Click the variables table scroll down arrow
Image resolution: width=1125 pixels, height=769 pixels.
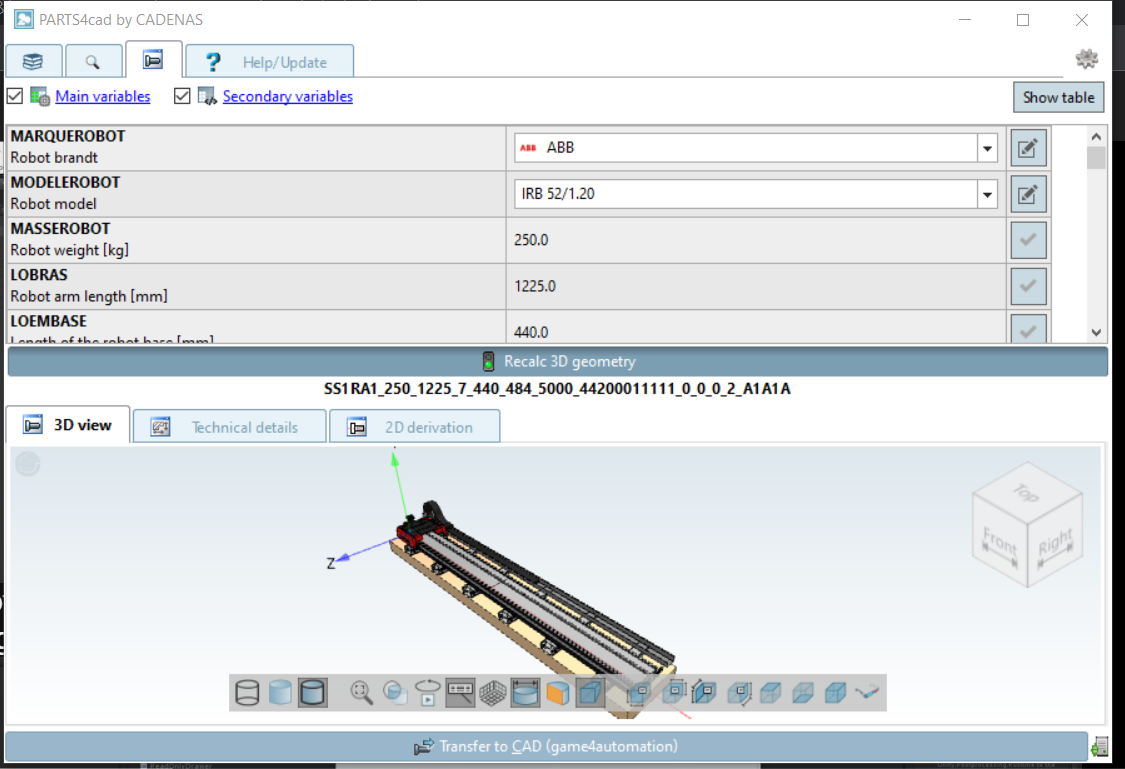click(x=1096, y=332)
